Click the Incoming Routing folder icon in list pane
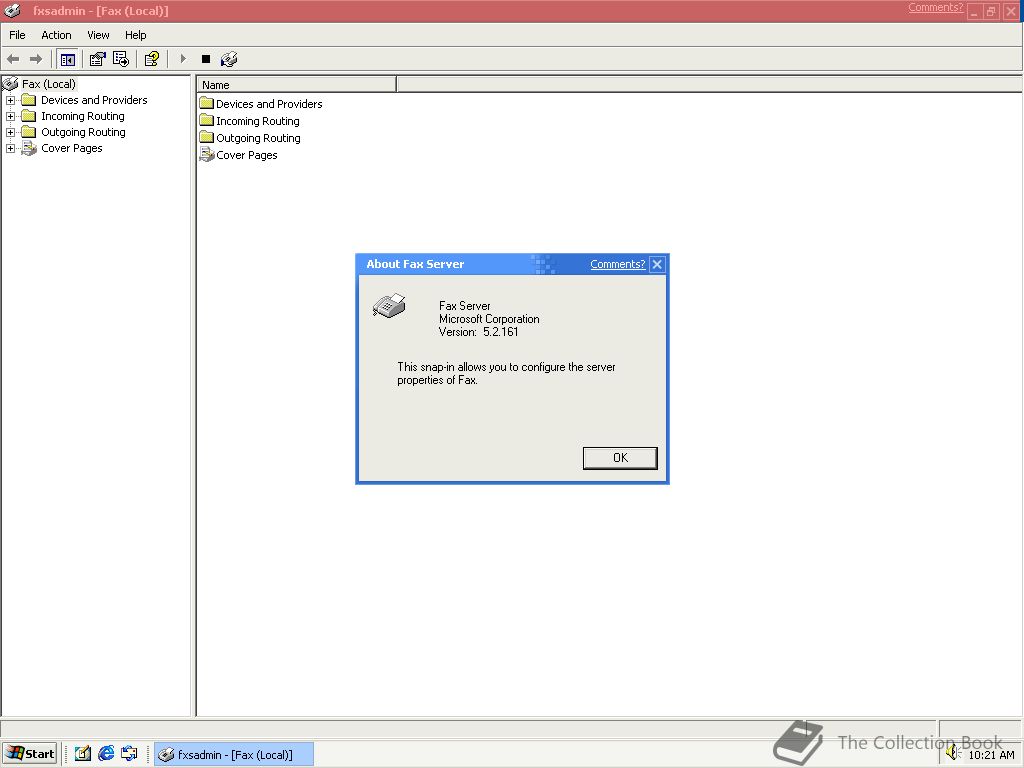The image size is (1024, 768). (x=206, y=120)
